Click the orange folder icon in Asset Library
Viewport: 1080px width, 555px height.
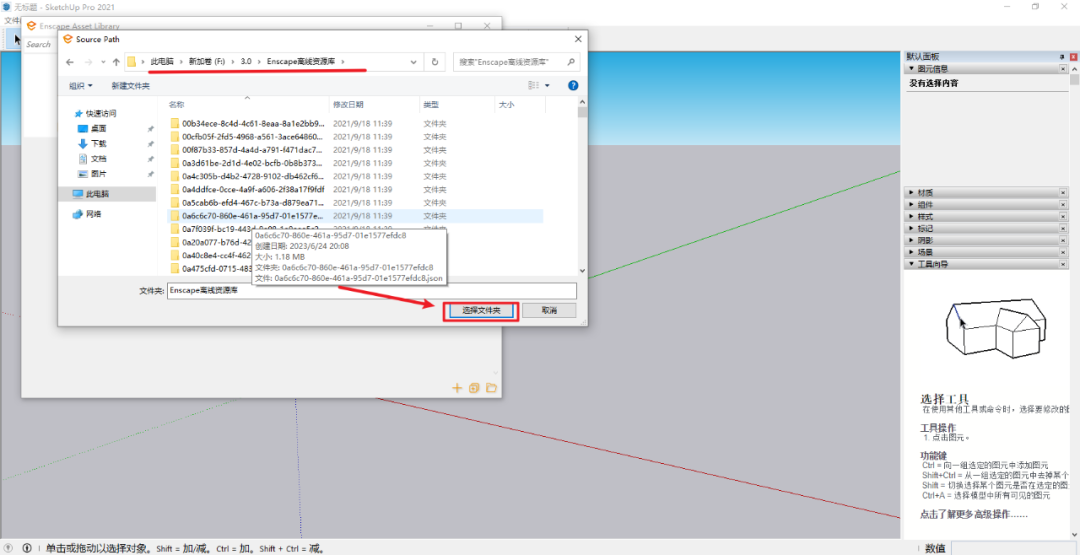(x=491, y=388)
